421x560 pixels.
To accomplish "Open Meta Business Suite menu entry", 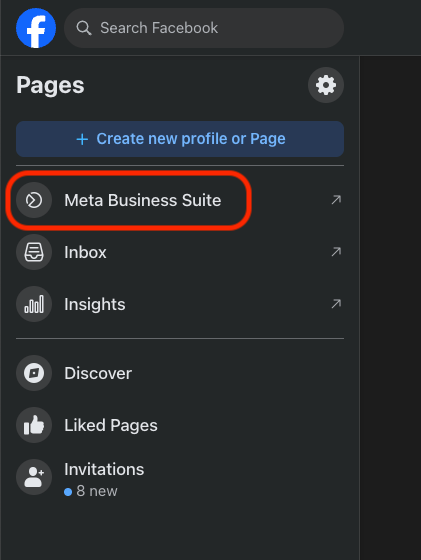I will [180, 200].
